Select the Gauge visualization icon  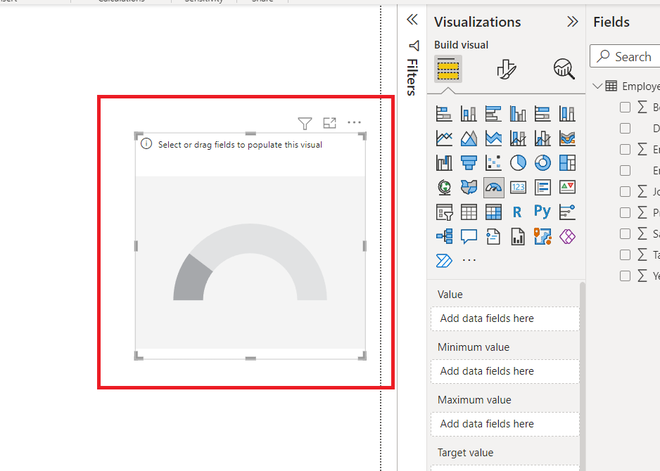pyautogui.click(x=494, y=187)
